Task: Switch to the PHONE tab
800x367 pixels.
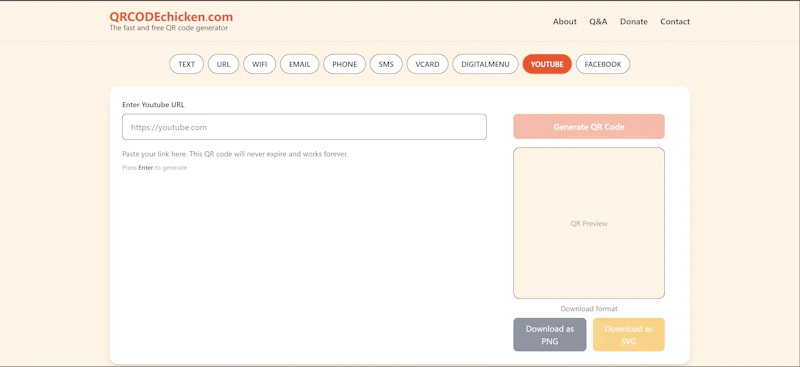Action: [x=344, y=64]
